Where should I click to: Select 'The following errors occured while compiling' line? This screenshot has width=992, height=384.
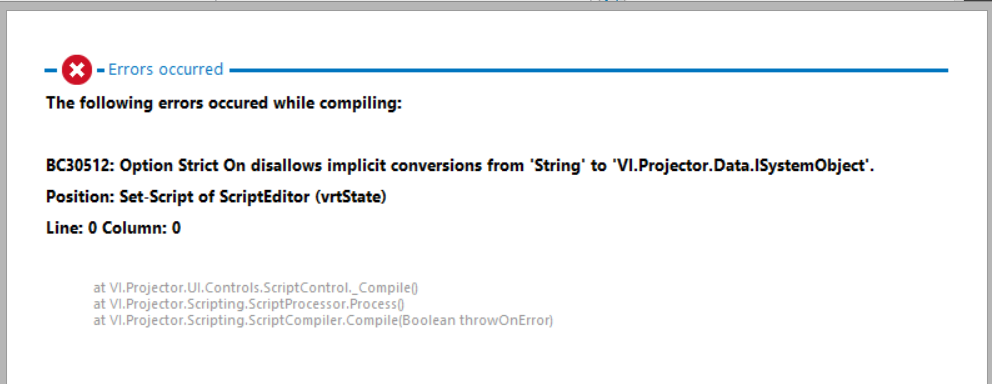224,102
